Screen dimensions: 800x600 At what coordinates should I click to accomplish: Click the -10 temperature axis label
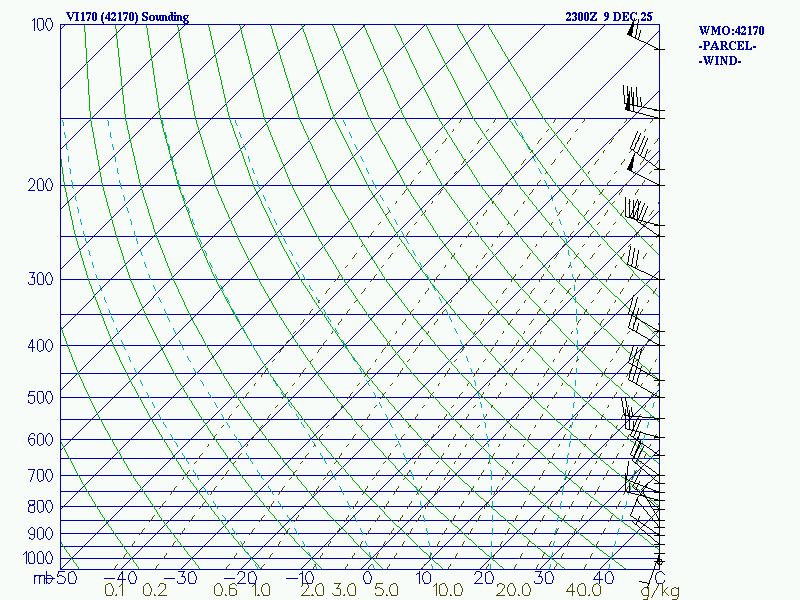(x=301, y=578)
